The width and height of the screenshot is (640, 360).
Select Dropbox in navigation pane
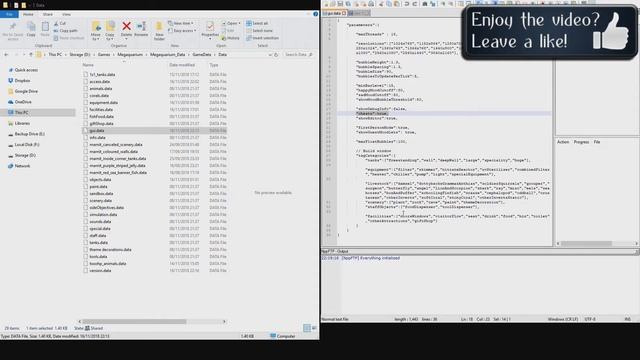point(22,80)
